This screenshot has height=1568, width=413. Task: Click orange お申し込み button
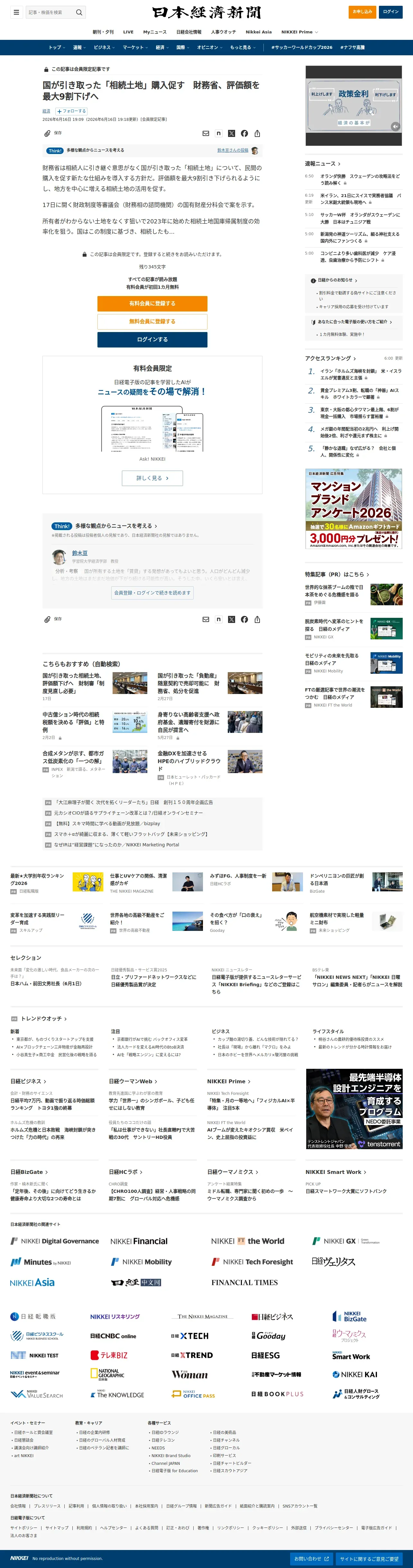[363, 12]
